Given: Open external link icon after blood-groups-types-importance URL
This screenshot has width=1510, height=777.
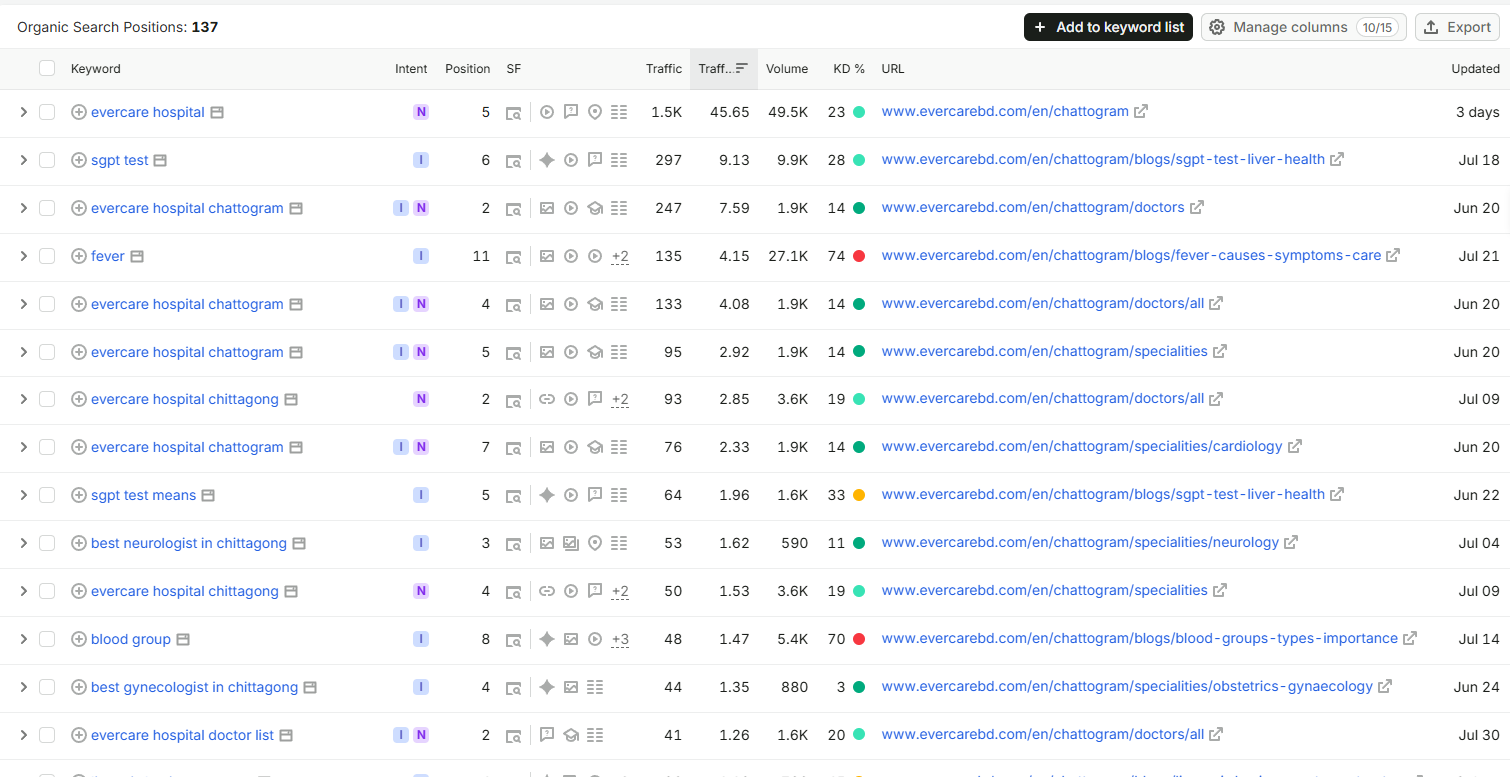Looking at the screenshot, I should 1410,638.
